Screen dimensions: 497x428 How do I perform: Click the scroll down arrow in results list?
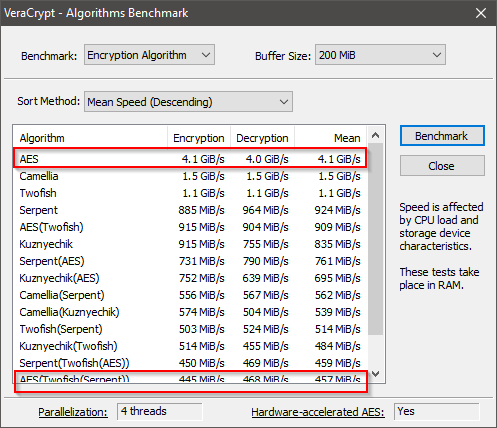[x=376, y=374]
